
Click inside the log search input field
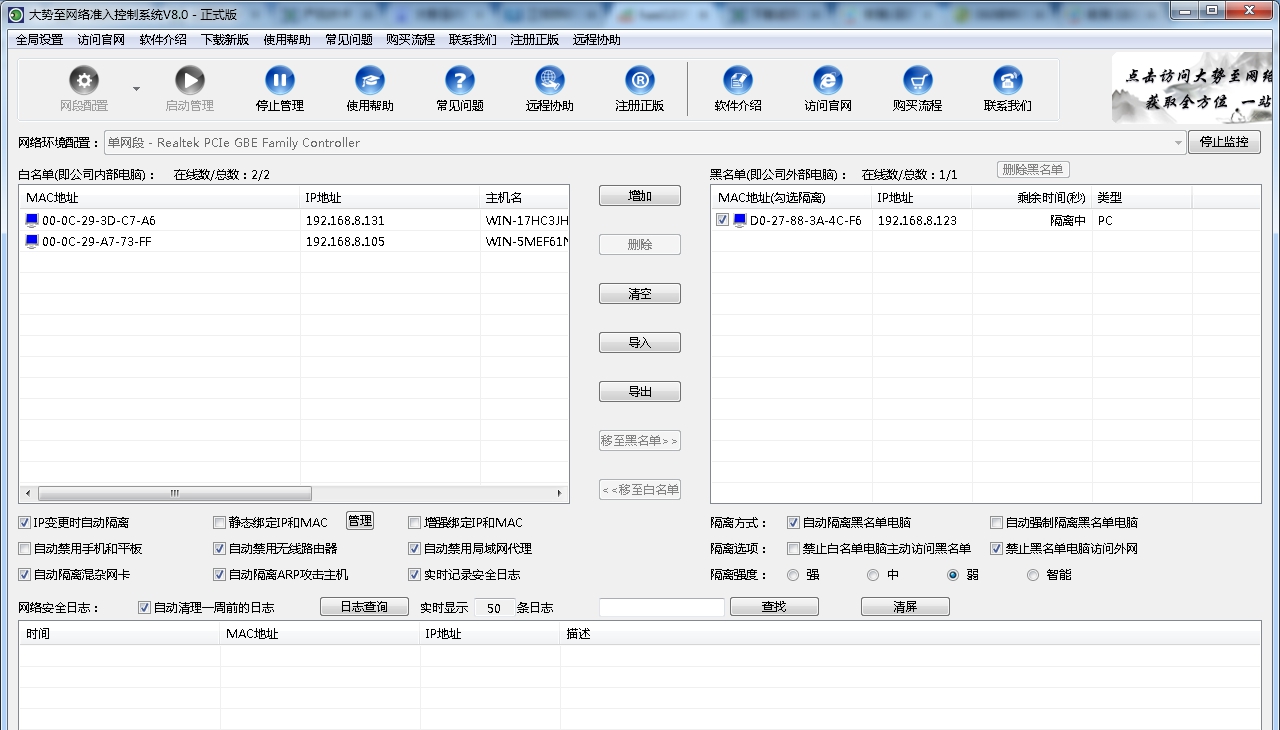tap(663, 606)
